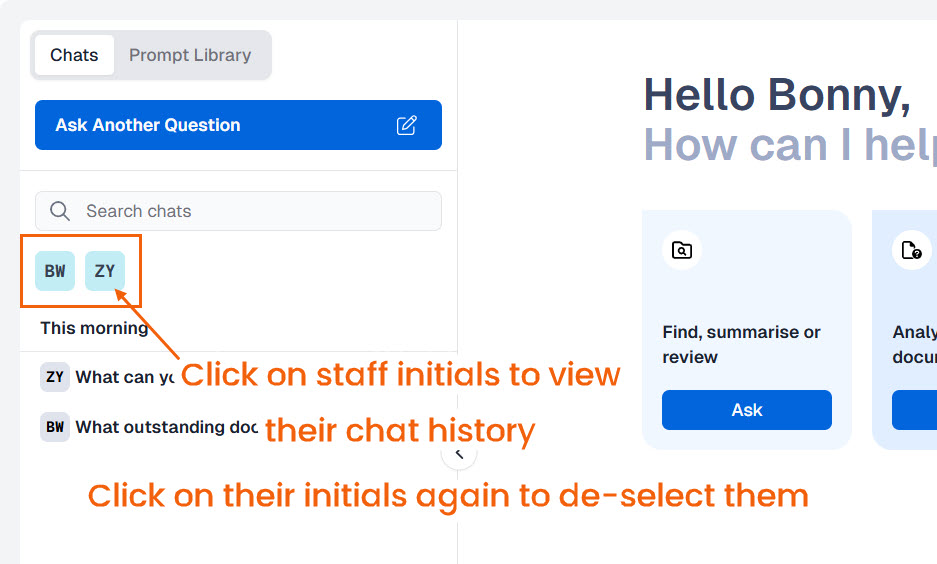
Task: Click the This morning section heading
Action: tap(94, 328)
